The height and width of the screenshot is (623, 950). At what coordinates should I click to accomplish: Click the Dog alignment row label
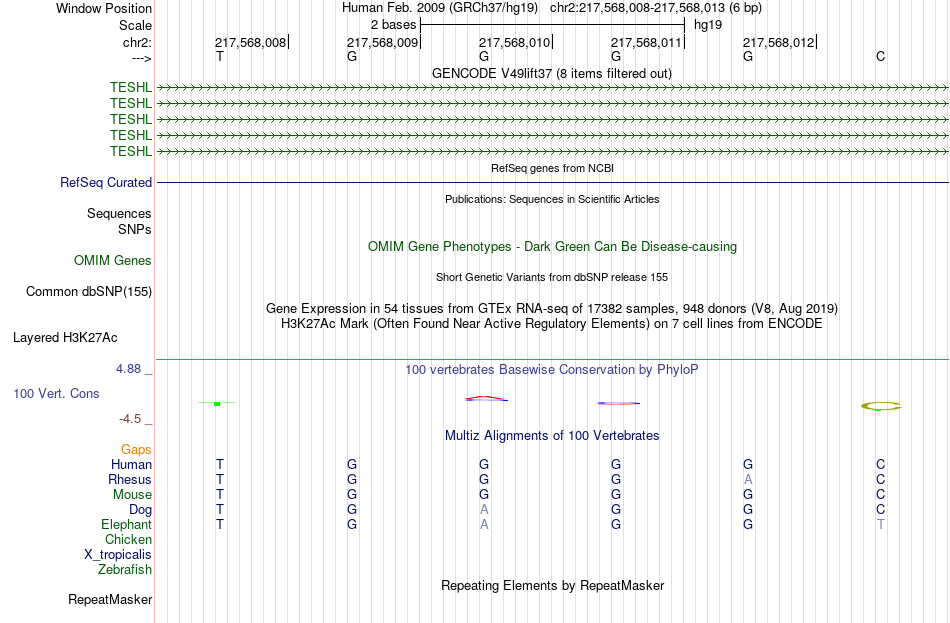coord(140,510)
